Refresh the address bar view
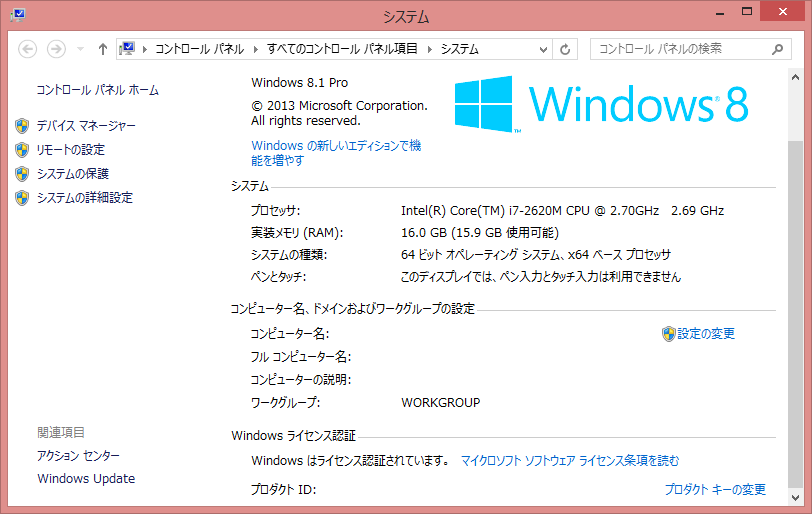 pos(566,49)
